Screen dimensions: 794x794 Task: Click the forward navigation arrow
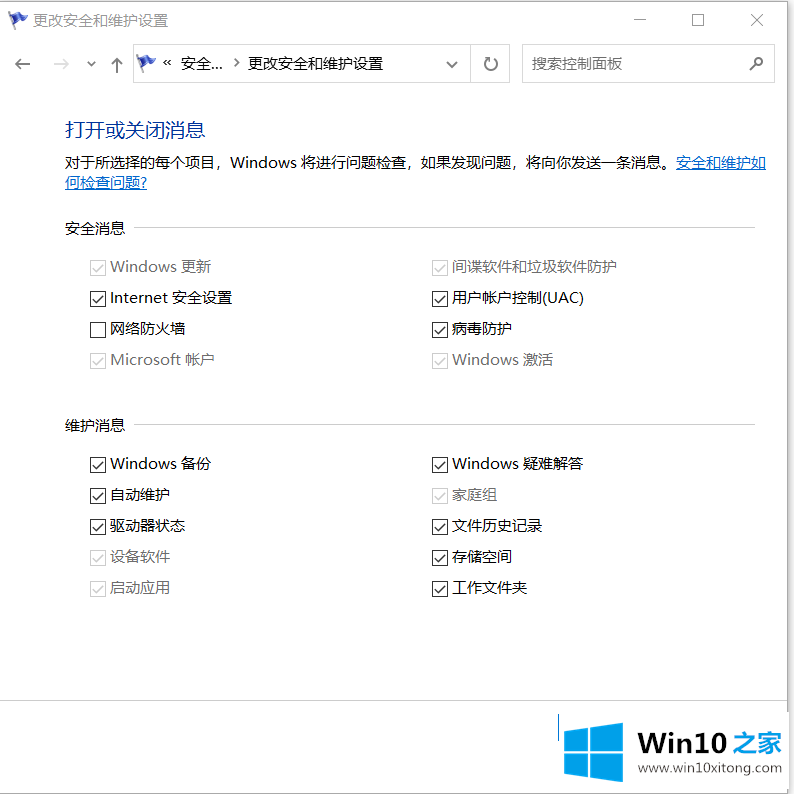(x=61, y=64)
